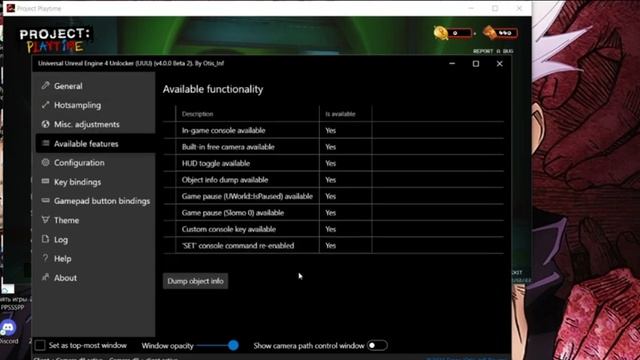Select 'HUD toggle available' row
Image resolution: width=640 pixels, height=360 pixels.
click(333, 163)
